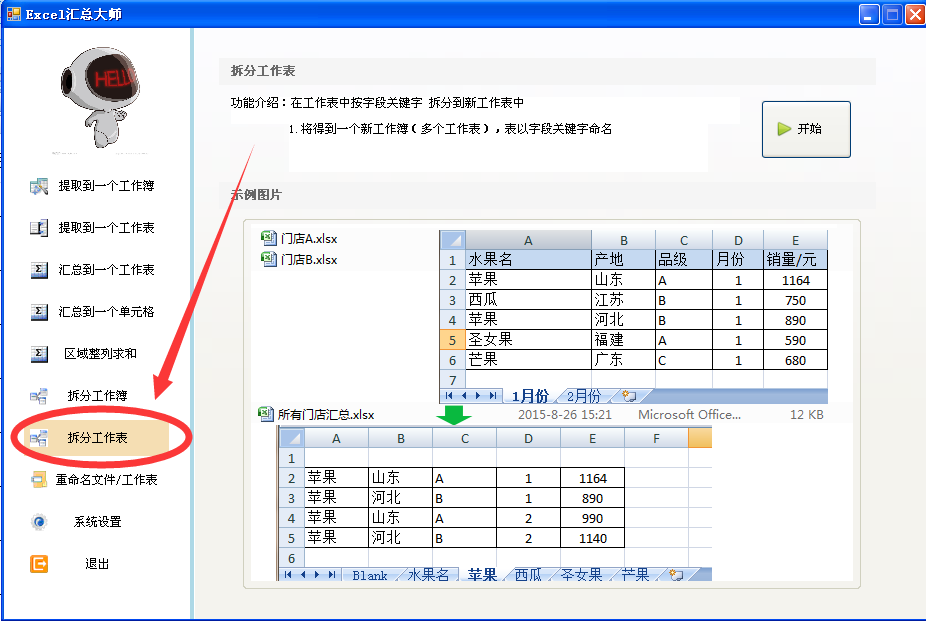
Task: Click the 拆分工作簿 sidebar icon
Action: point(39,396)
